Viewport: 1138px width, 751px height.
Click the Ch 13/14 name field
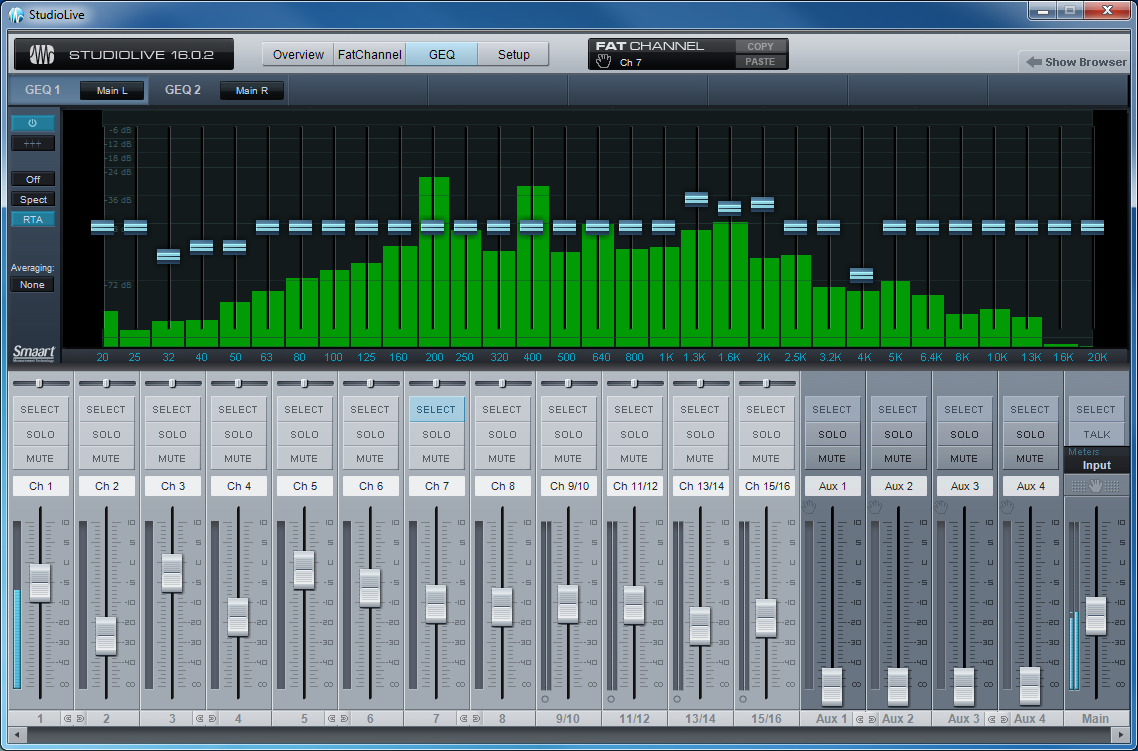pyautogui.click(x=700, y=486)
